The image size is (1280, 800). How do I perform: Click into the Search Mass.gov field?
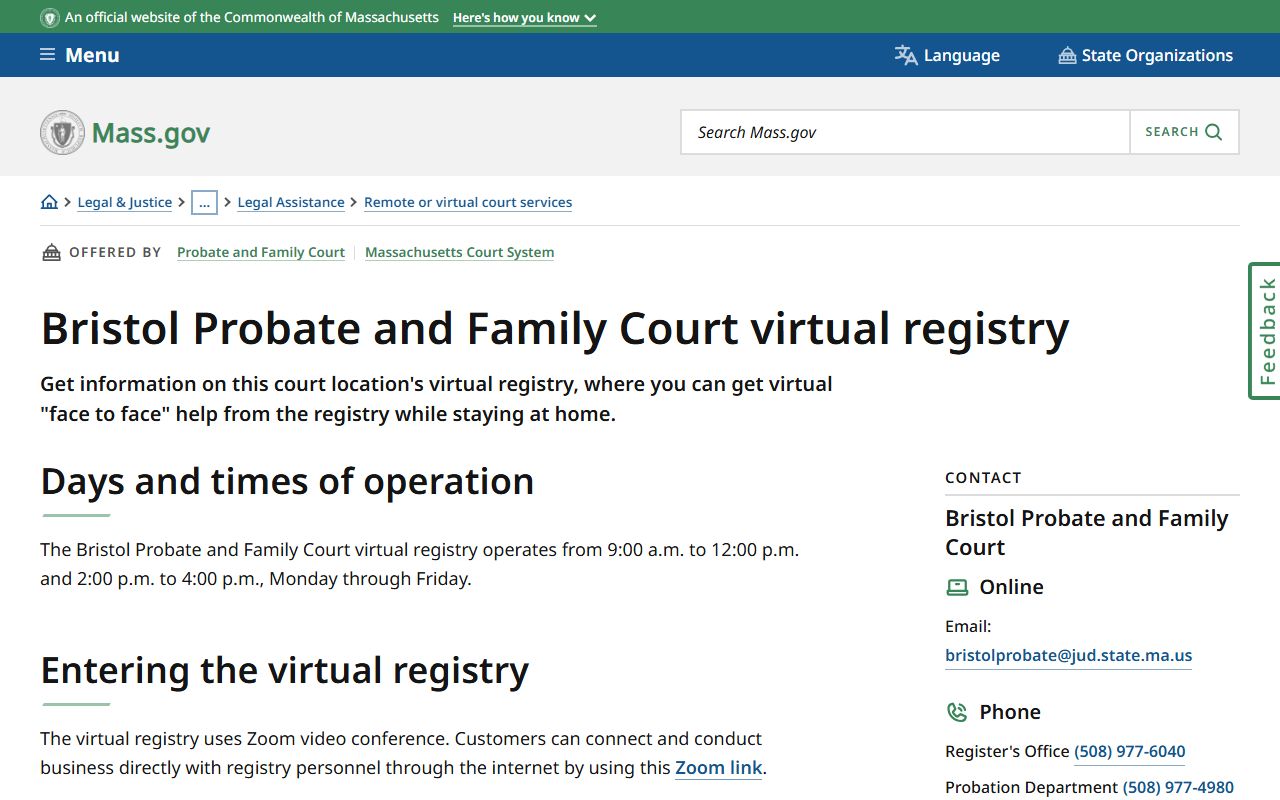pyautogui.click(x=905, y=132)
